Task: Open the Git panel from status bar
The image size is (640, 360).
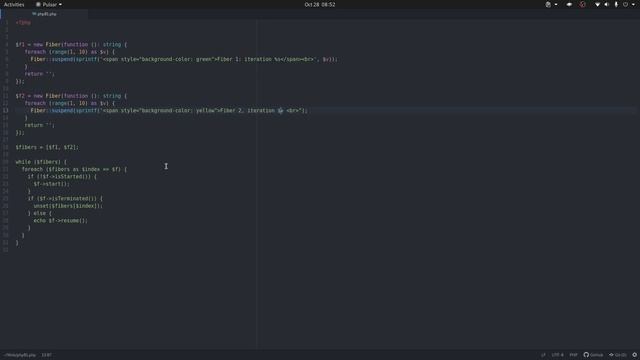Action: (x=618, y=355)
